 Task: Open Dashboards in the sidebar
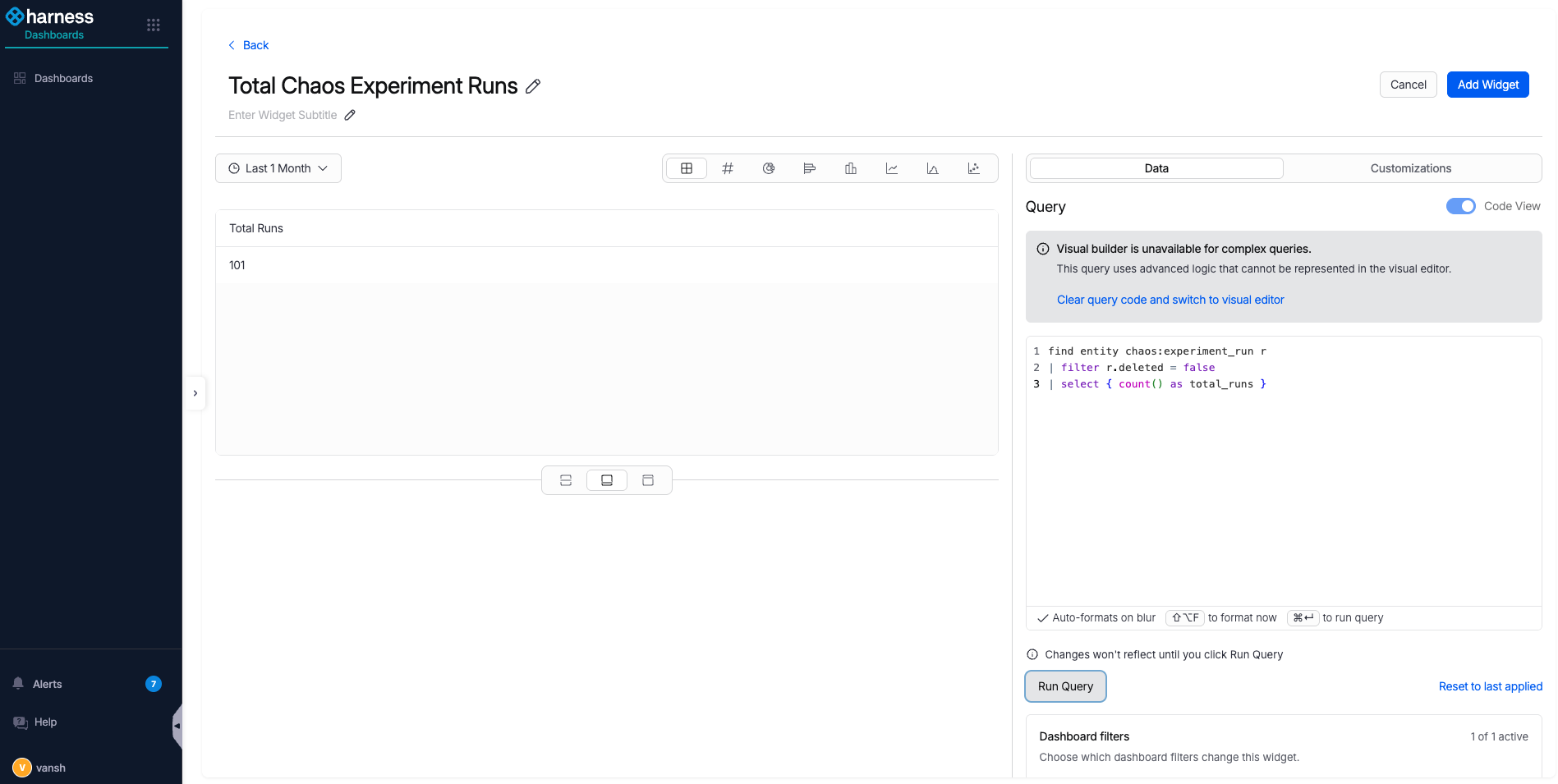(63, 78)
